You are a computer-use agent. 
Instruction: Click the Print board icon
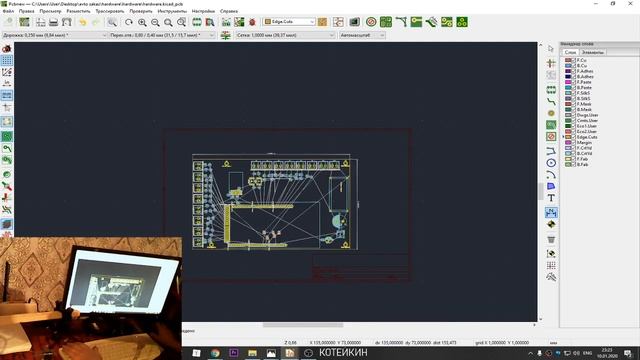click(x=53, y=22)
